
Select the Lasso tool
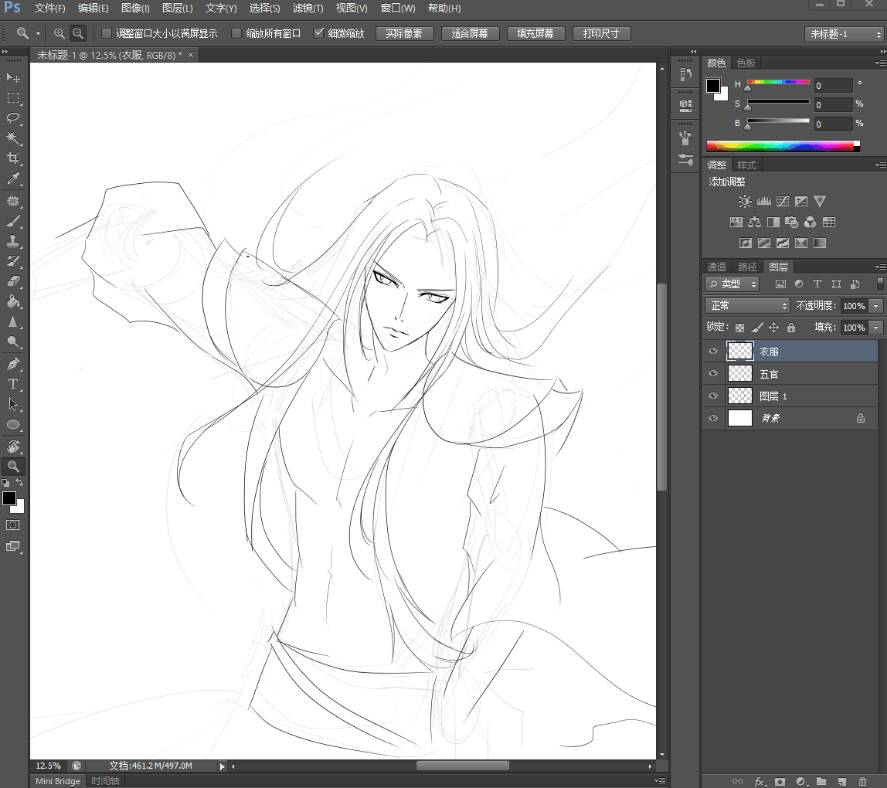click(x=13, y=118)
